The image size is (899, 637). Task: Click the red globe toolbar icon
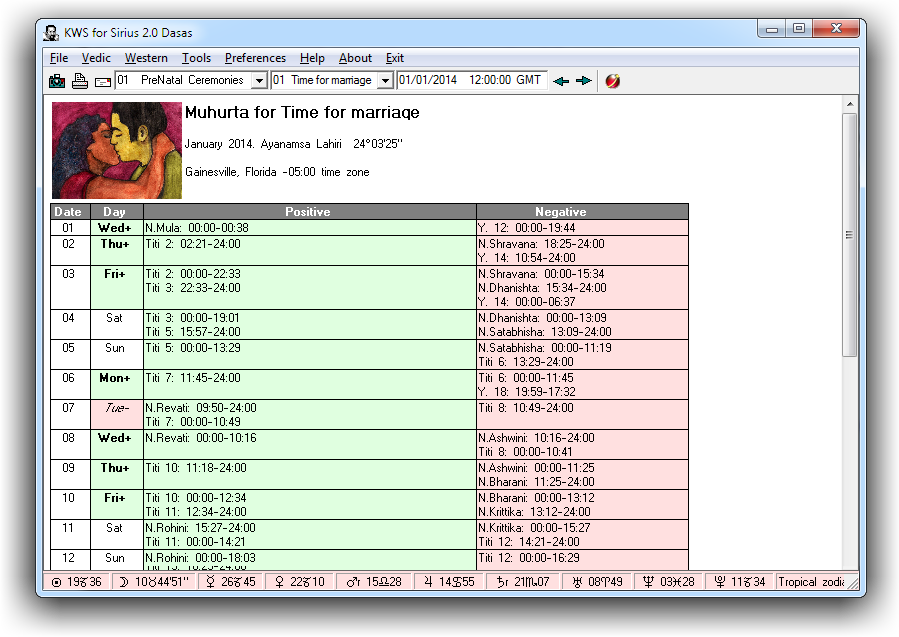pyautogui.click(x=612, y=81)
